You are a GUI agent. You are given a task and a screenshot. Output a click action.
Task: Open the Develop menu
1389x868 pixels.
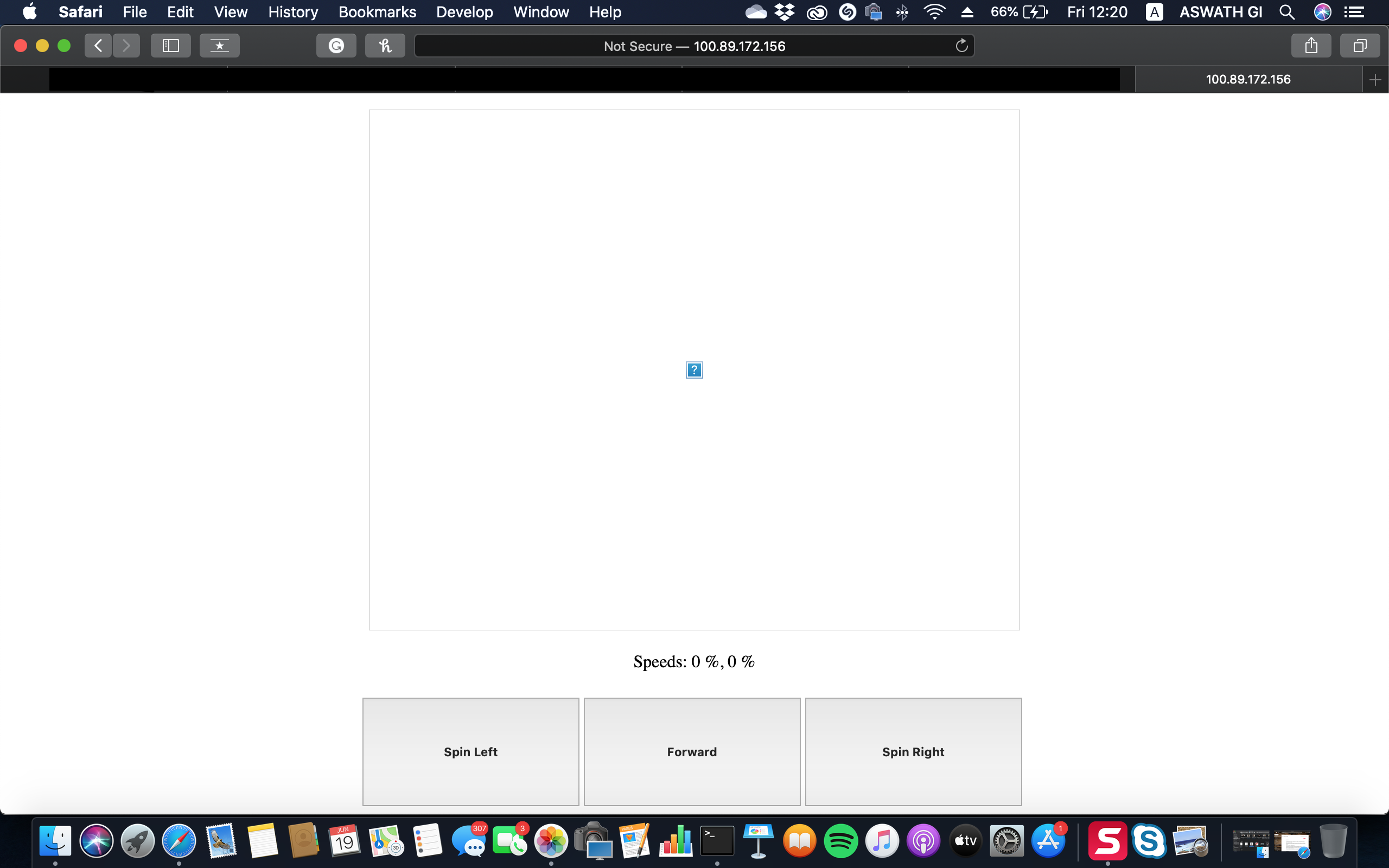click(464, 12)
